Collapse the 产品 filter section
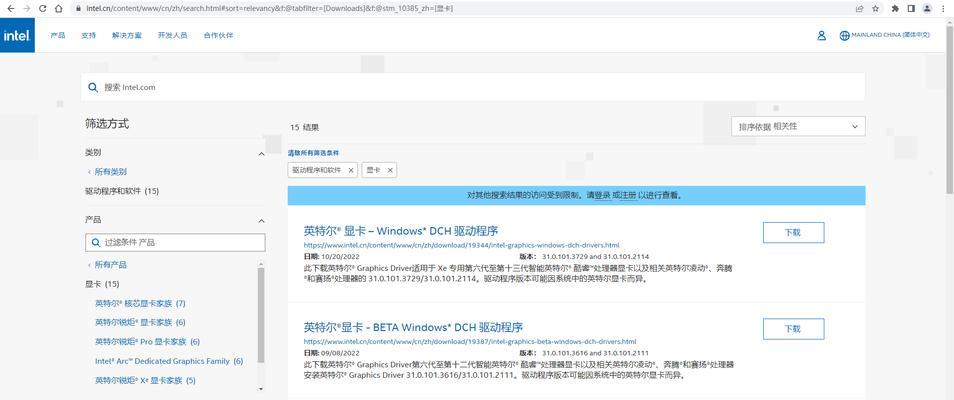Image resolution: width=954 pixels, height=400 pixels. (262, 220)
